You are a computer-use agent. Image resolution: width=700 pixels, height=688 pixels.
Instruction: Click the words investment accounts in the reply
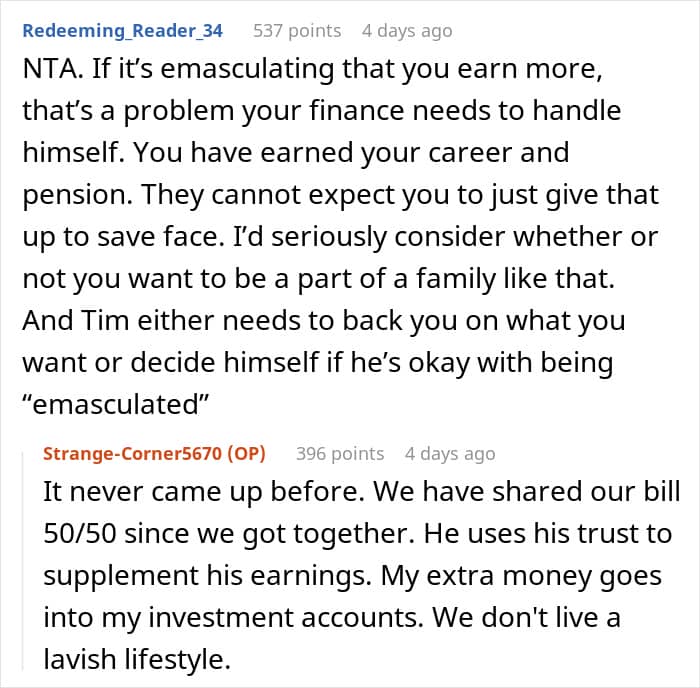pos(285,617)
